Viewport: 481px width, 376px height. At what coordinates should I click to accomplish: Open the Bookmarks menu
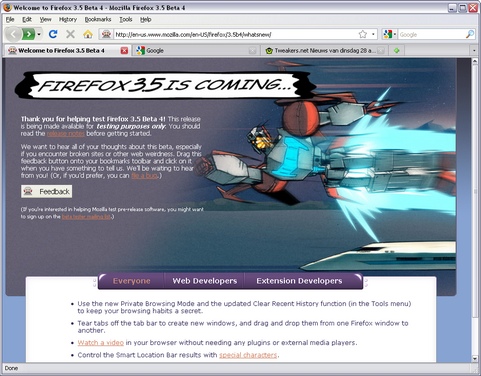pyautogui.click(x=98, y=19)
